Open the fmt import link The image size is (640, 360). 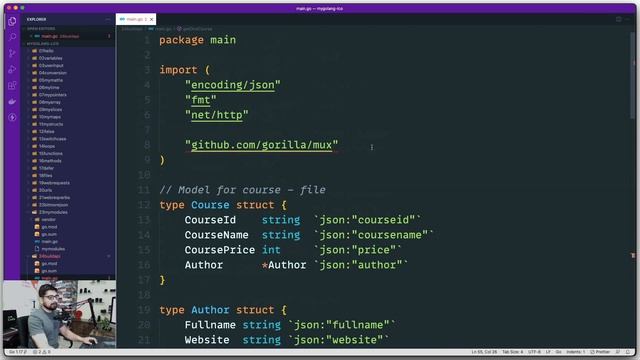coord(200,100)
